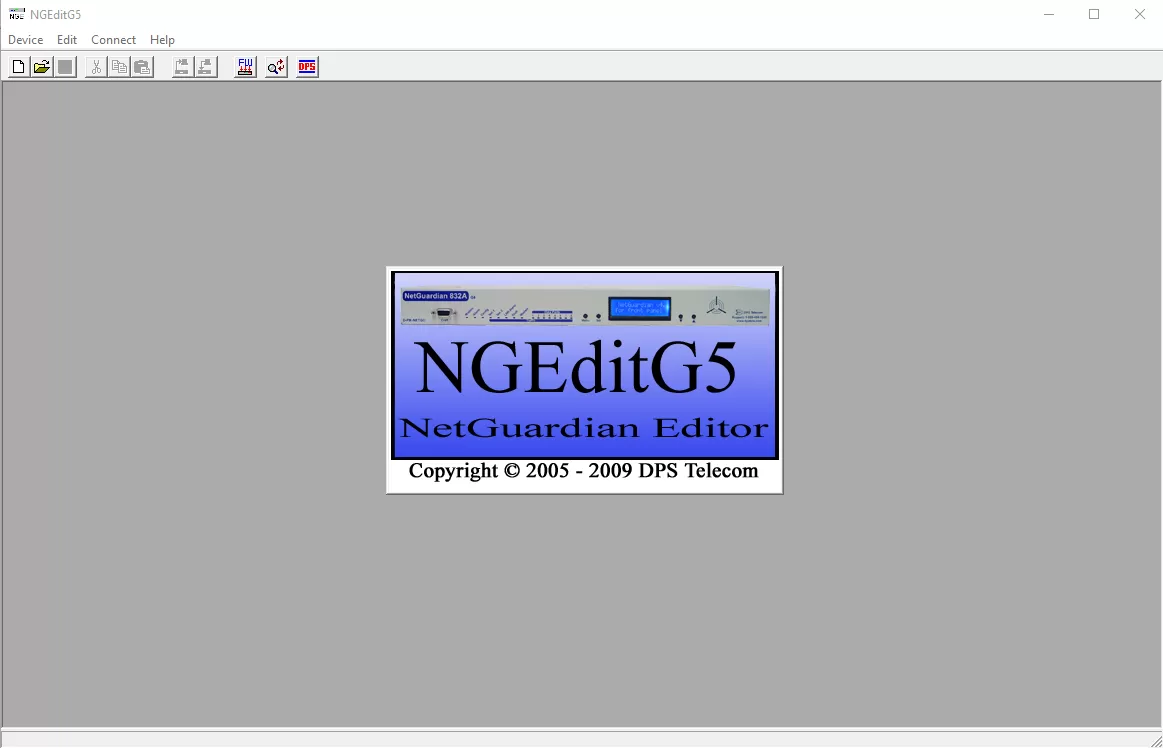
Task: Click the Copy toolbar icon
Action: point(119,67)
